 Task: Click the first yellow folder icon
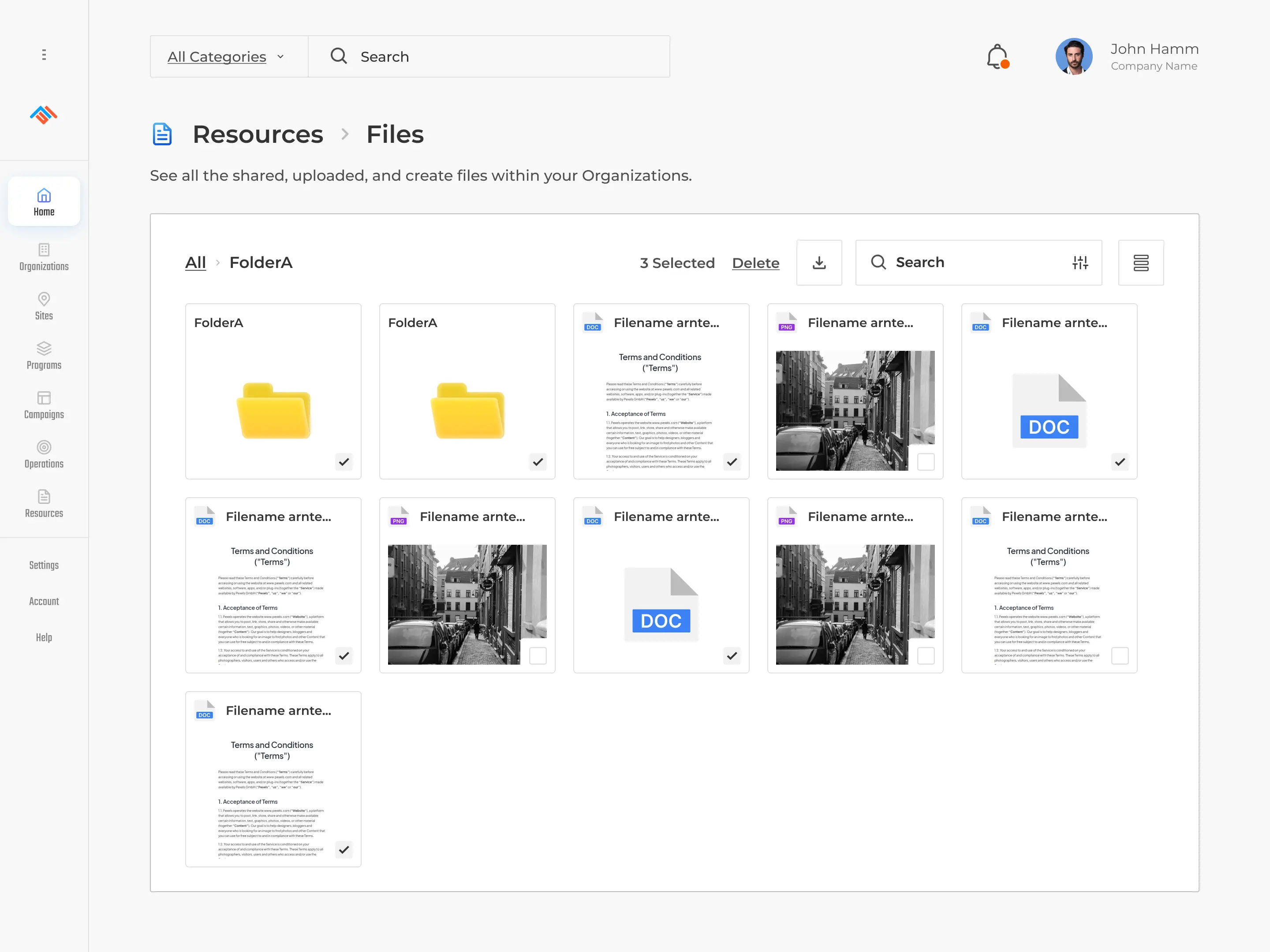pyautogui.click(x=274, y=411)
